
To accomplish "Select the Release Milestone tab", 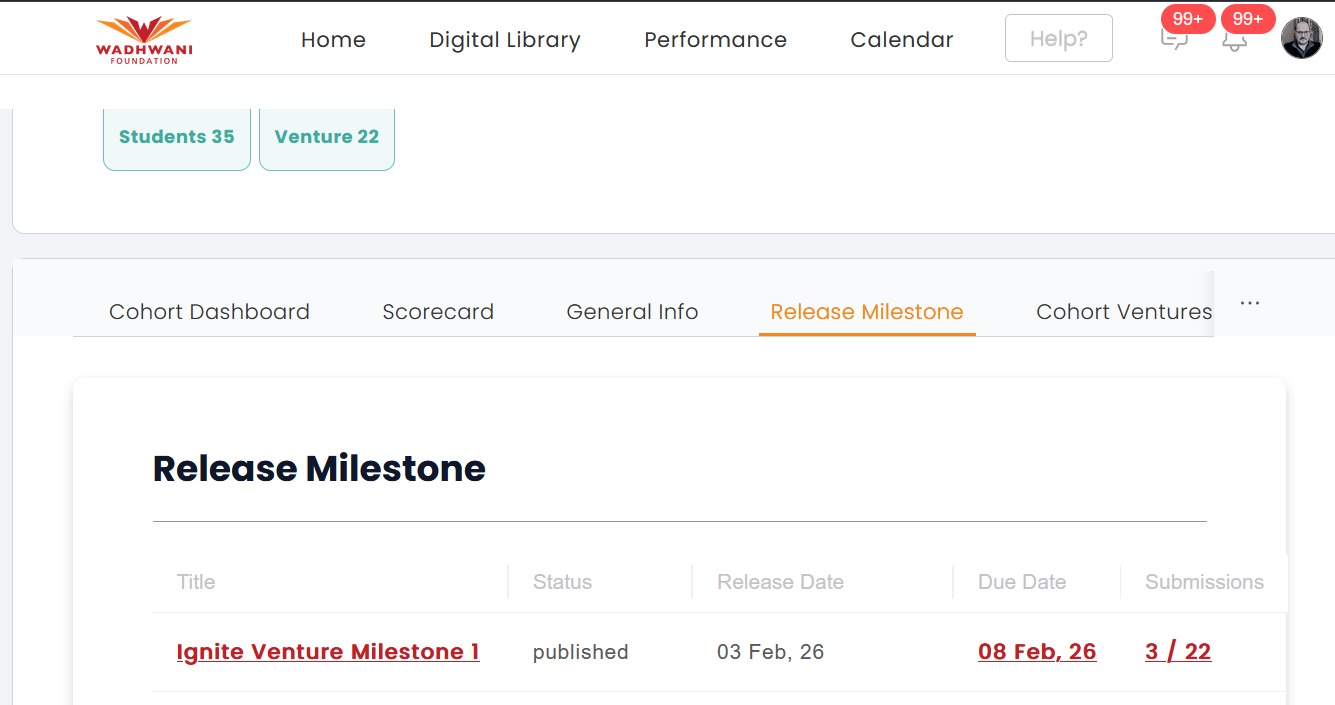I will pyautogui.click(x=867, y=312).
